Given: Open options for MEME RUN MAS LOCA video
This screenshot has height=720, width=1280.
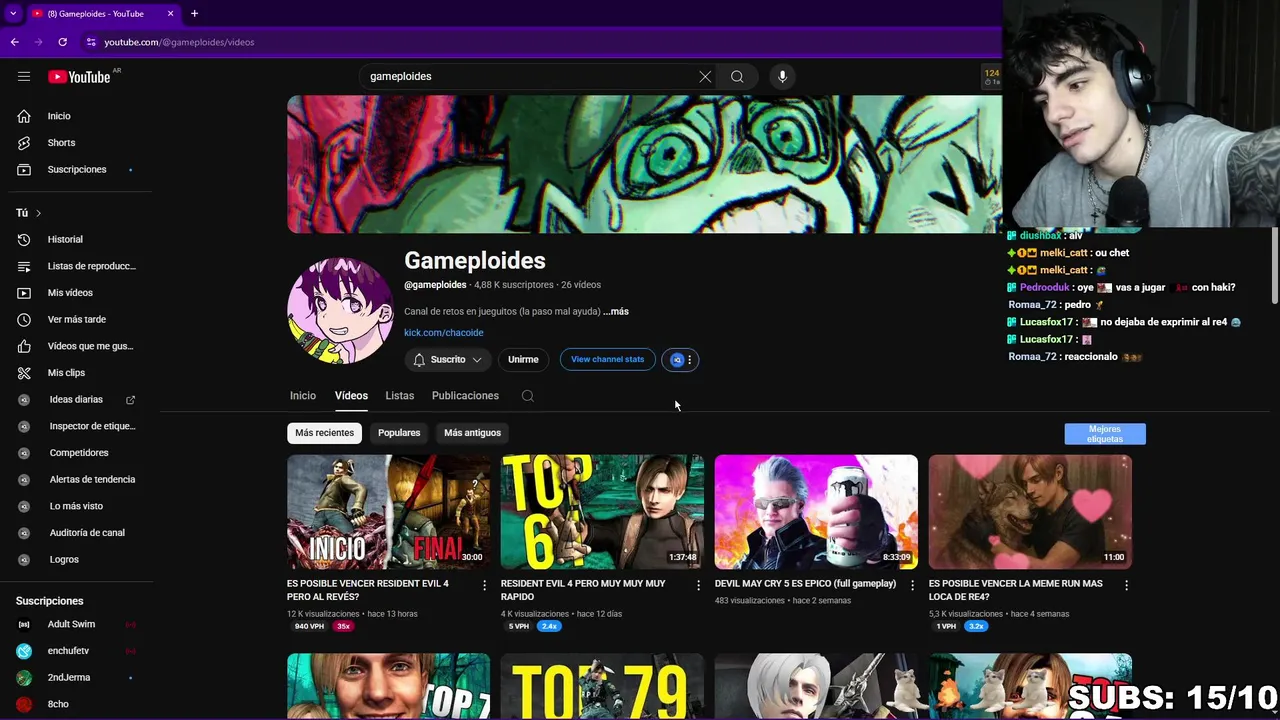Looking at the screenshot, I should (1126, 585).
